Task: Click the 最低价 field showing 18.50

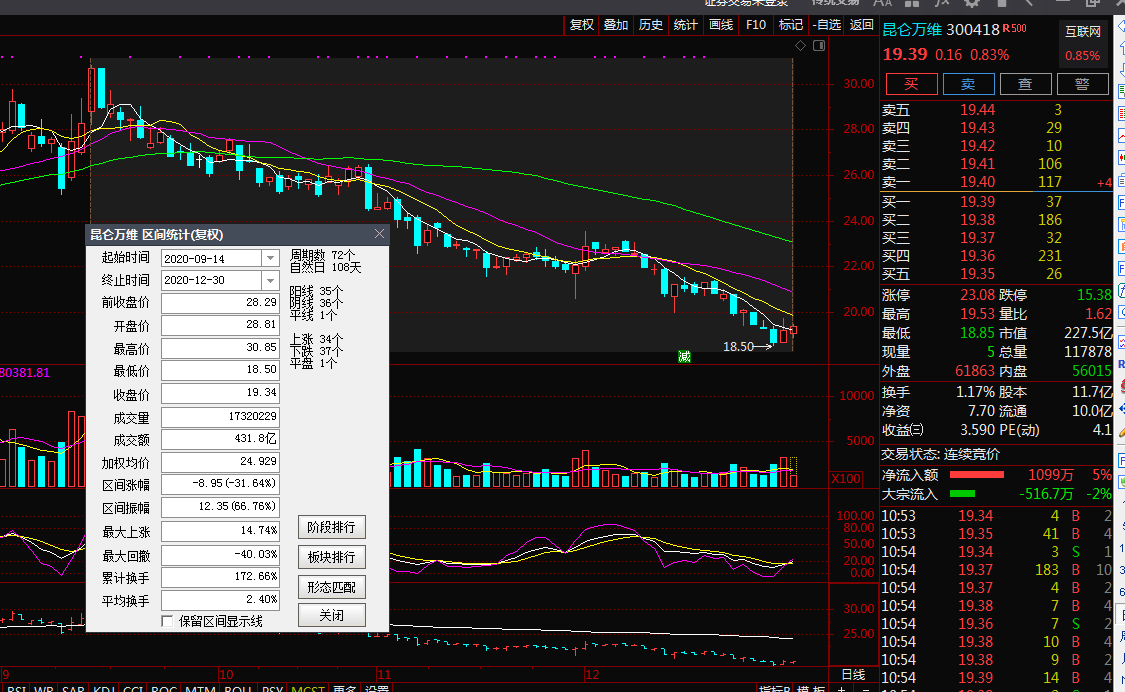Action: [220, 370]
